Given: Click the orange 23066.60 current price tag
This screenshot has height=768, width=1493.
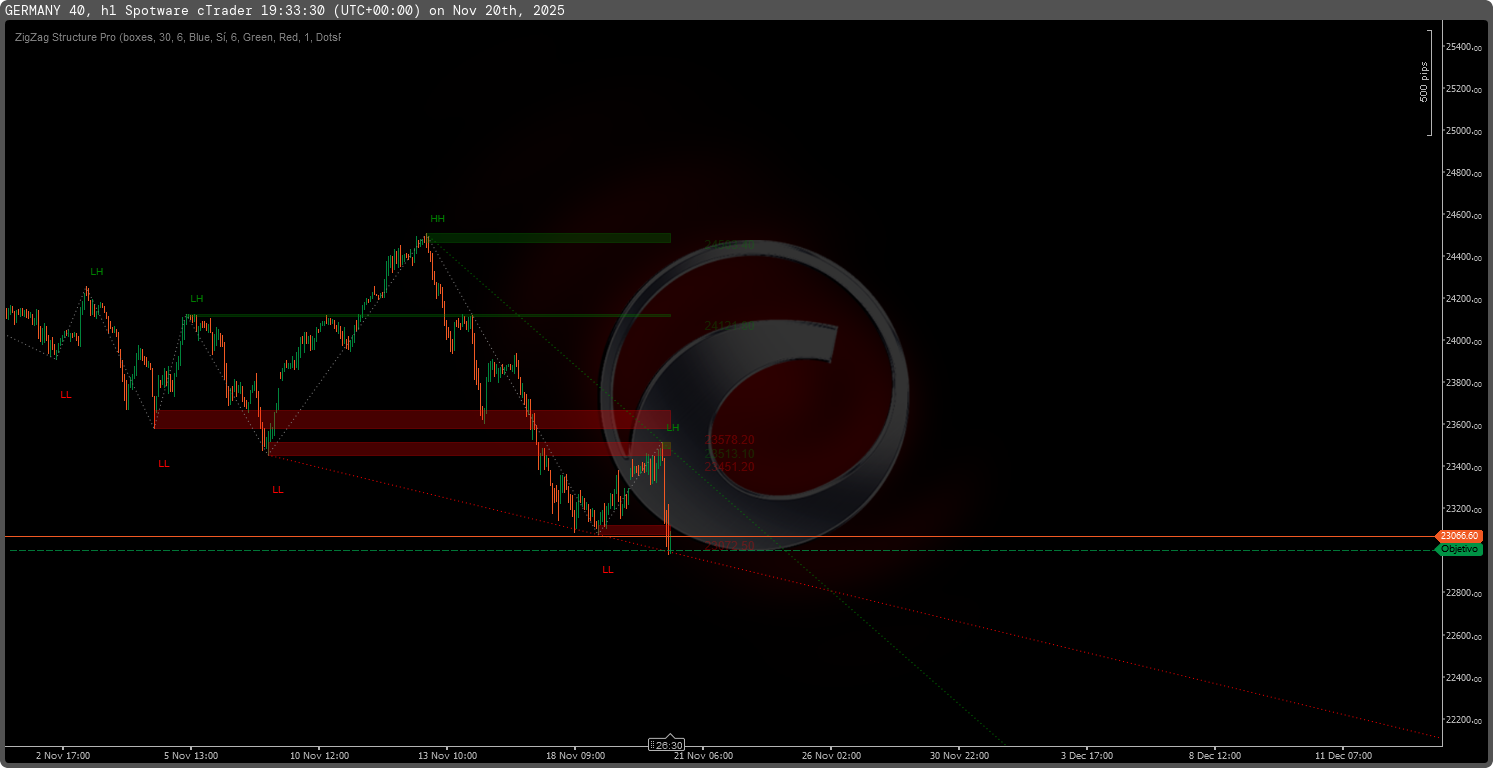Looking at the screenshot, I should (x=1460, y=537).
